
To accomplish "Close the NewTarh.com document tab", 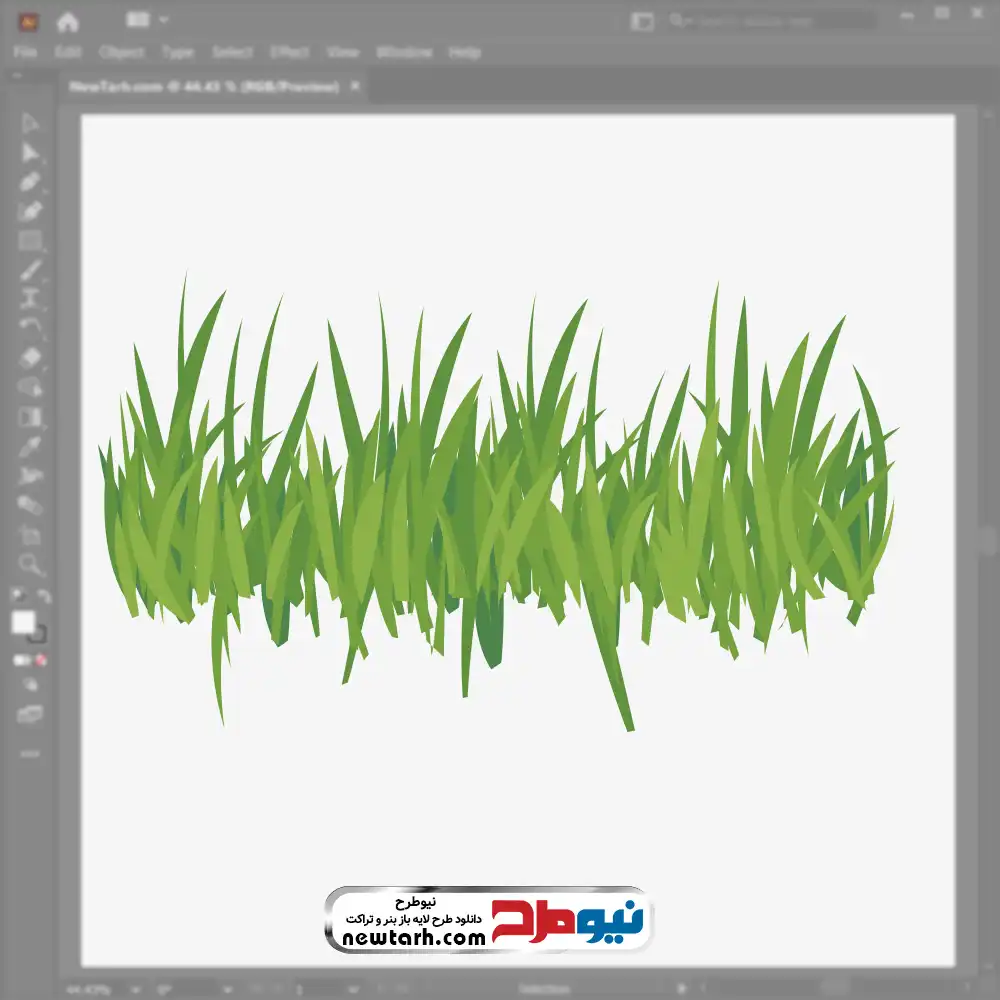I will click(355, 85).
